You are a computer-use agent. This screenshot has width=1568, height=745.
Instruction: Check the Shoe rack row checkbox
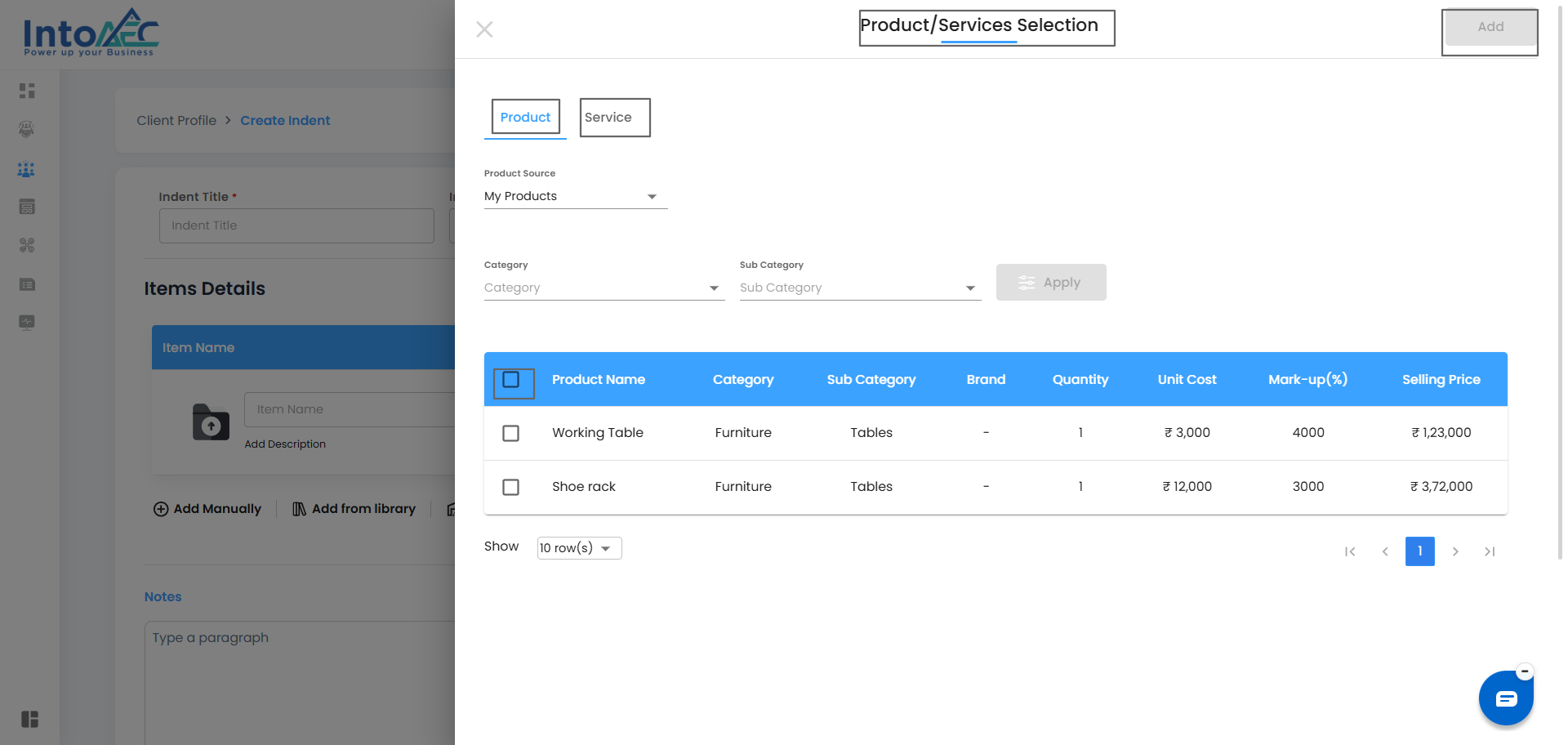coord(511,487)
